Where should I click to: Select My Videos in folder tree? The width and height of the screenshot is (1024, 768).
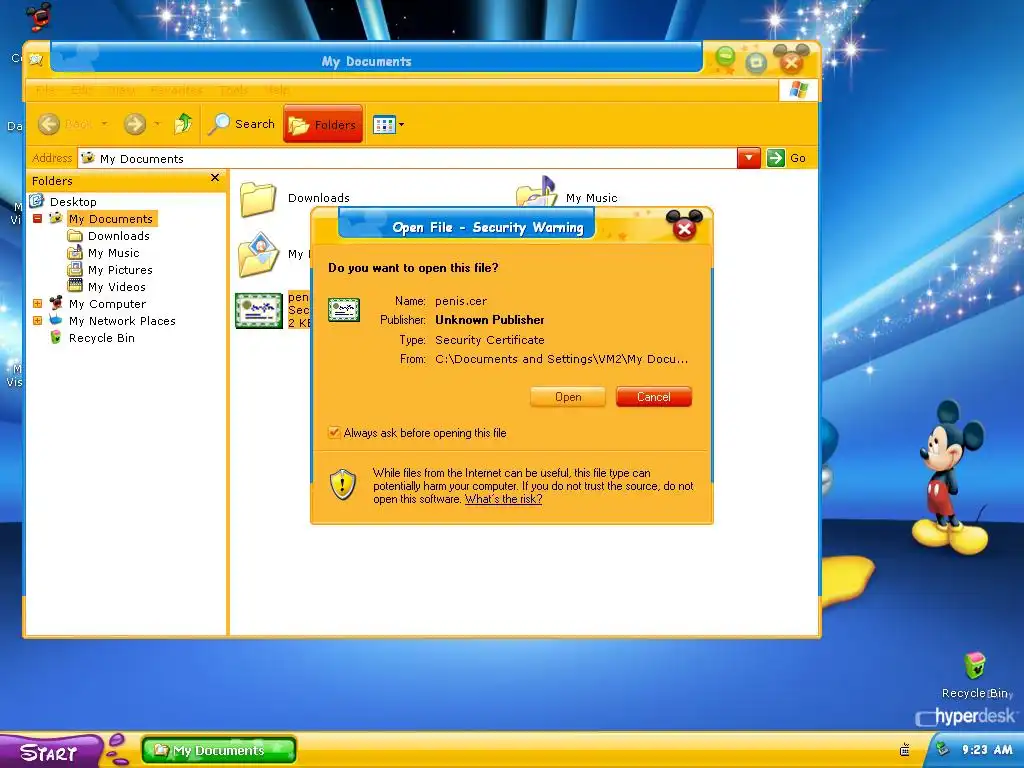[117, 287]
